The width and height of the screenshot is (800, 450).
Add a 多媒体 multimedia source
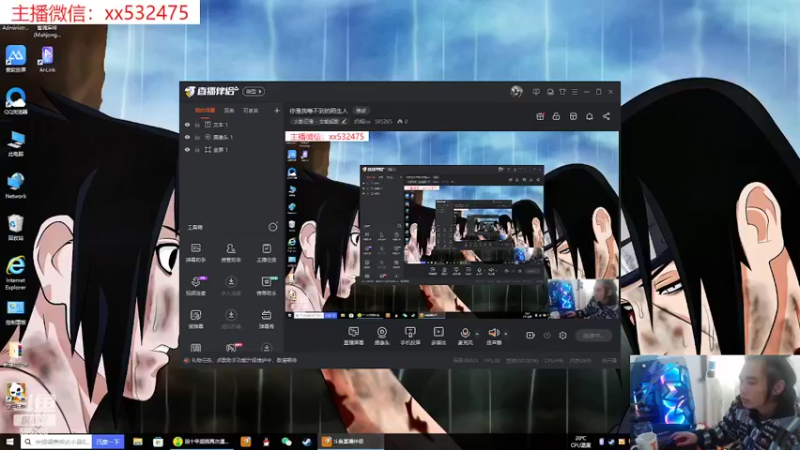click(438, 336)
